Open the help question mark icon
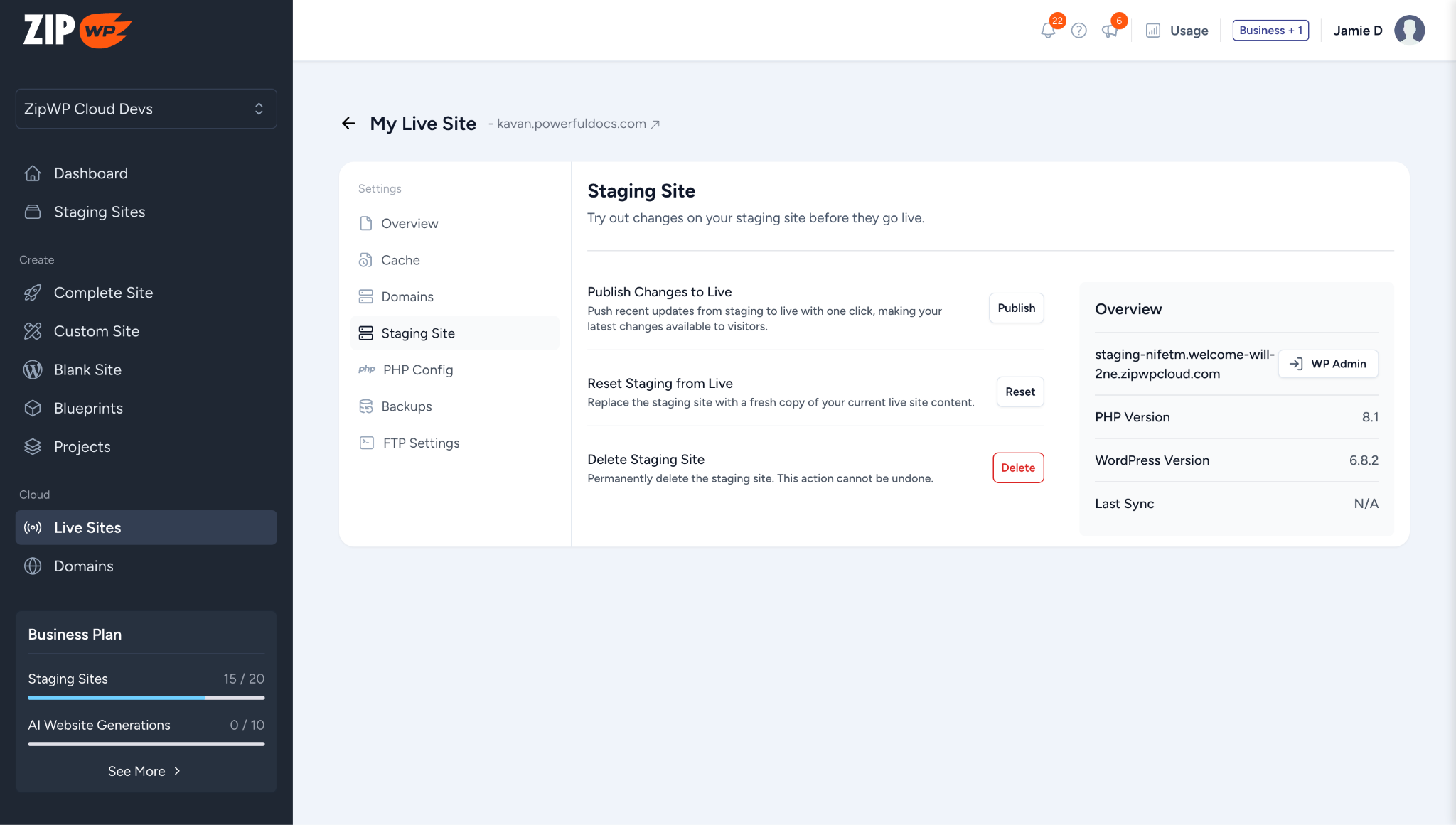The width and height of the screenshot is (1456, 825). click(1078, 31)
